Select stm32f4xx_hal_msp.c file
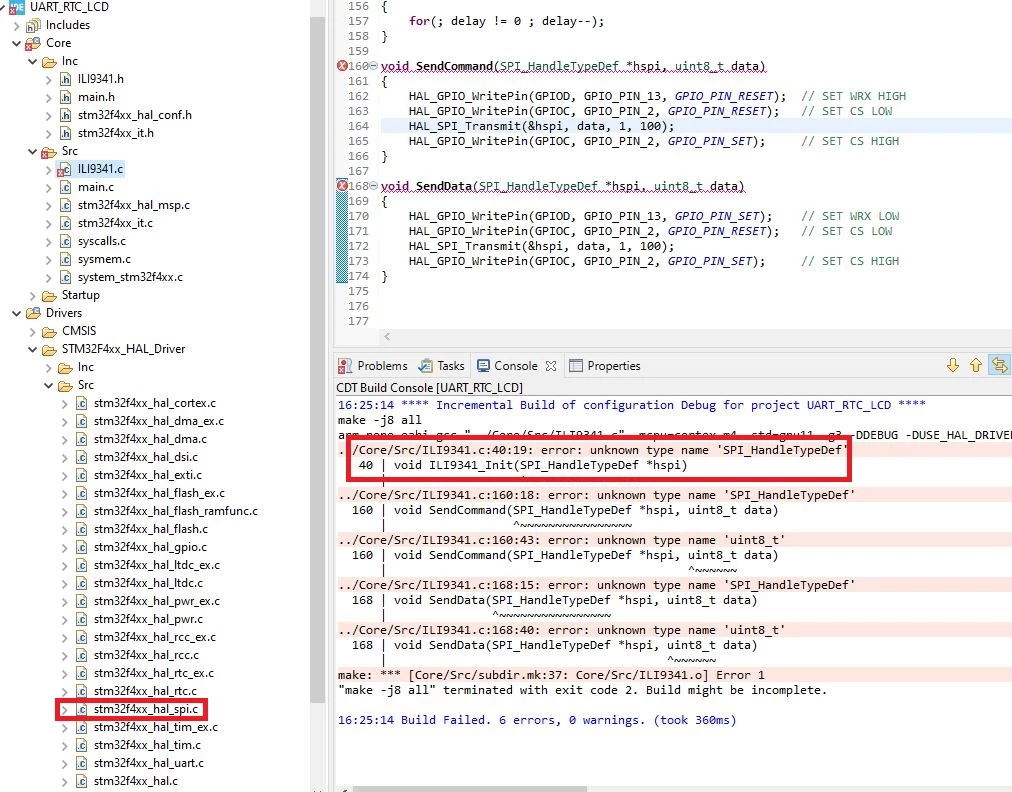 pyautogui.click(x=134, y=205)
